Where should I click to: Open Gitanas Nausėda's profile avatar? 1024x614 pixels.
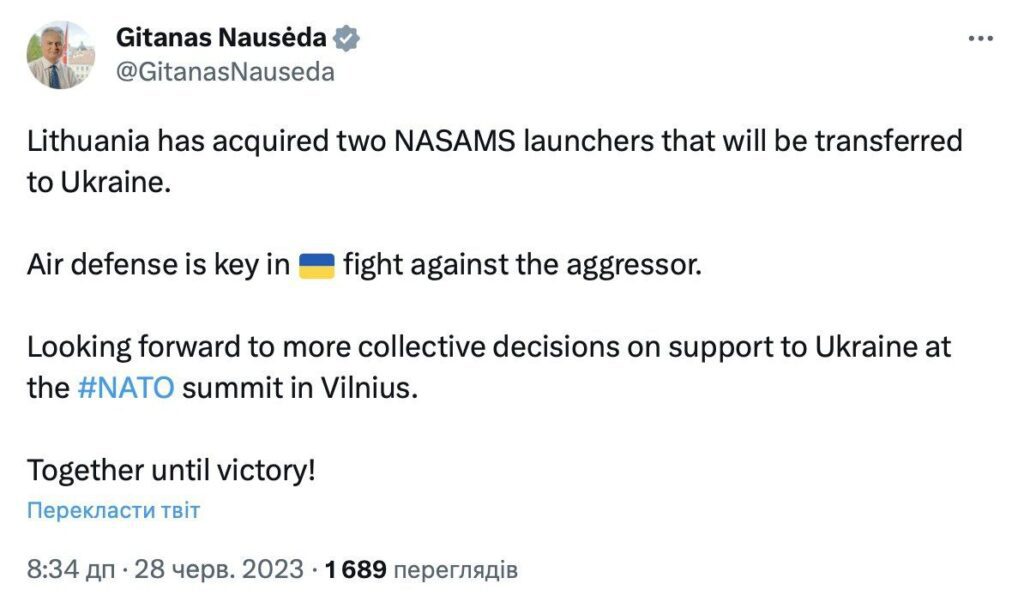(x=61, y=55)
